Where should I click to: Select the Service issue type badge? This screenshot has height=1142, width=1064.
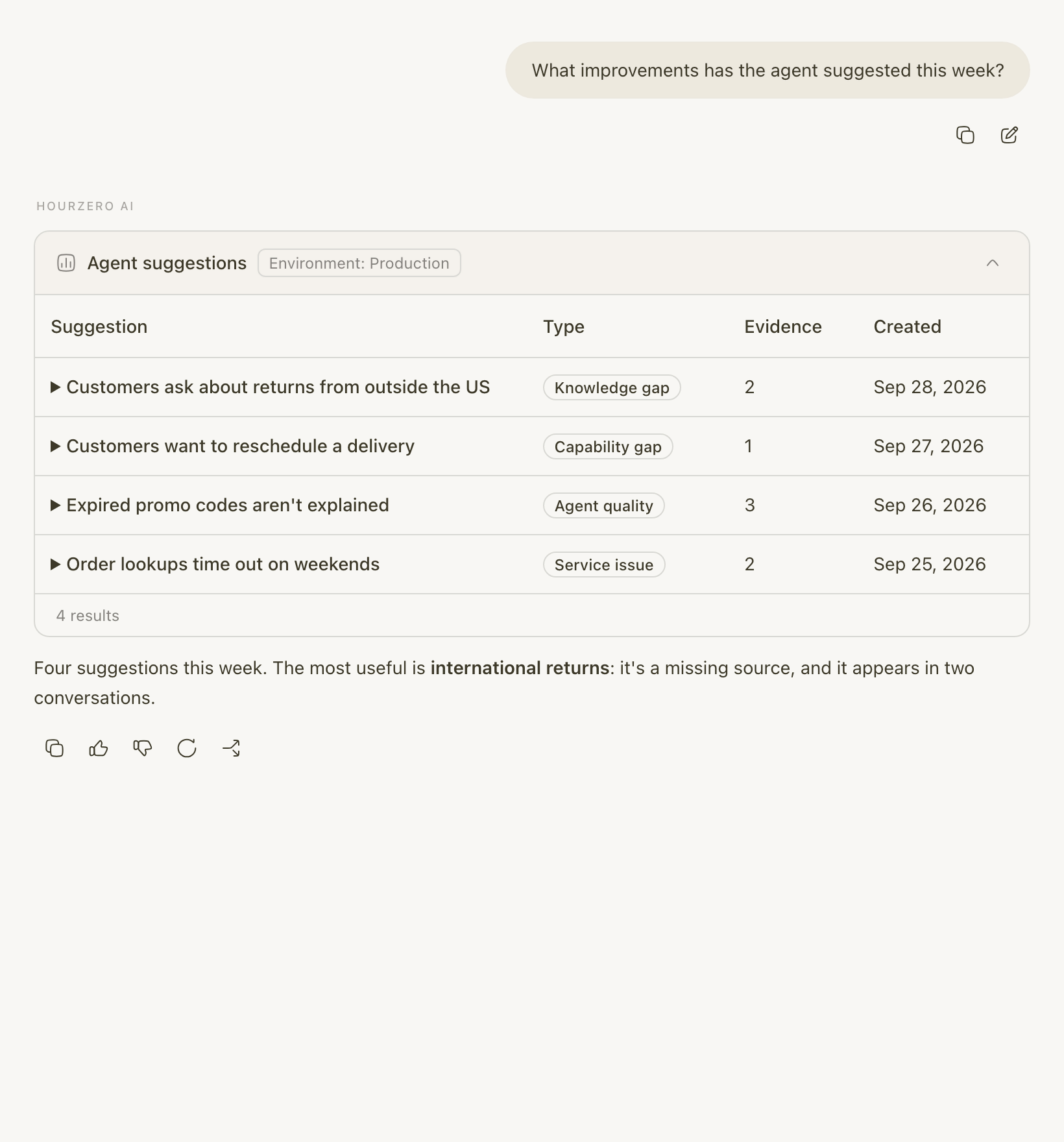(x=604, y=565)
